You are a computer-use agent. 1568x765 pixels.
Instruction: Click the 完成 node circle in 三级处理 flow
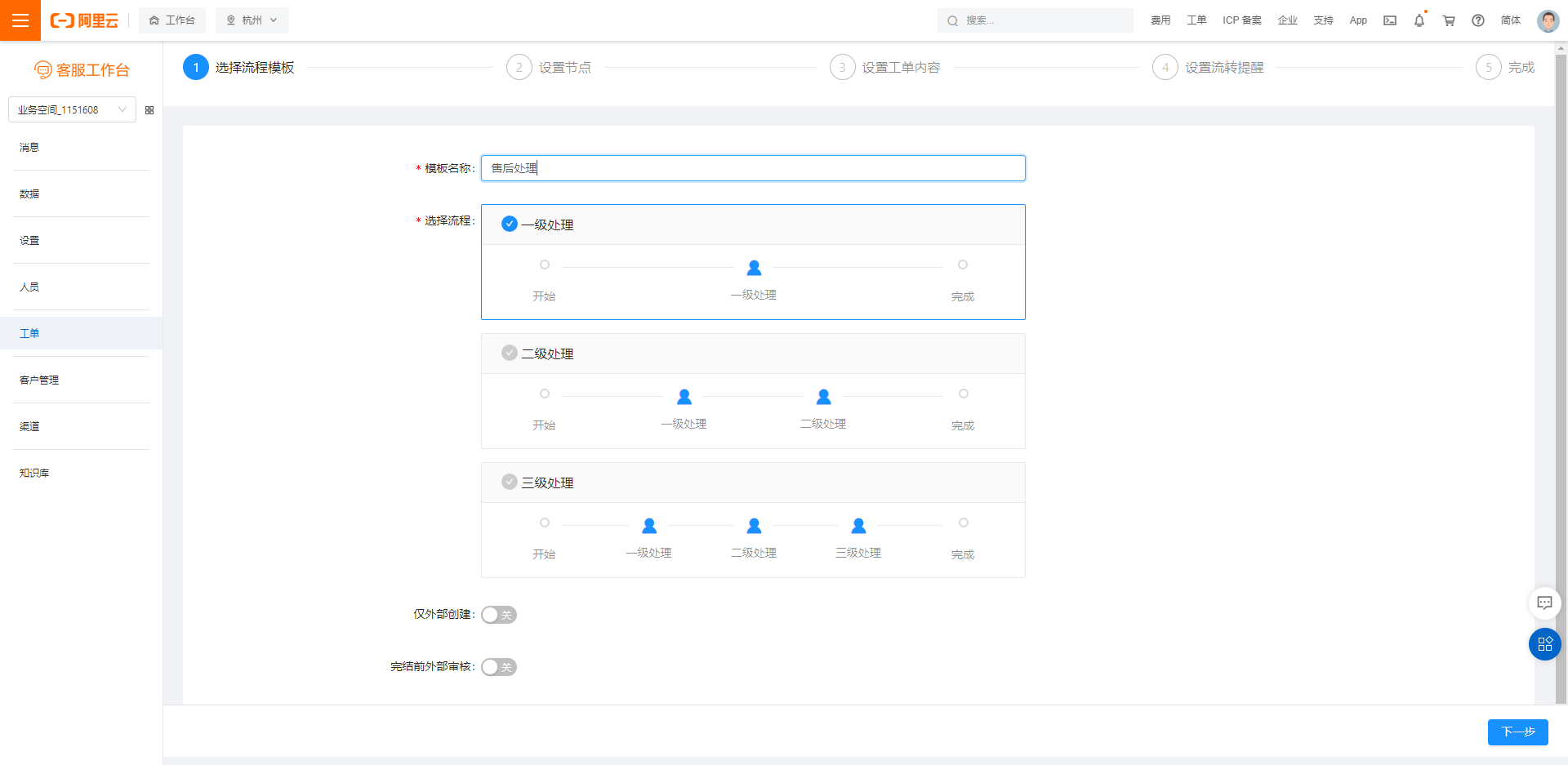pos(964,523)
